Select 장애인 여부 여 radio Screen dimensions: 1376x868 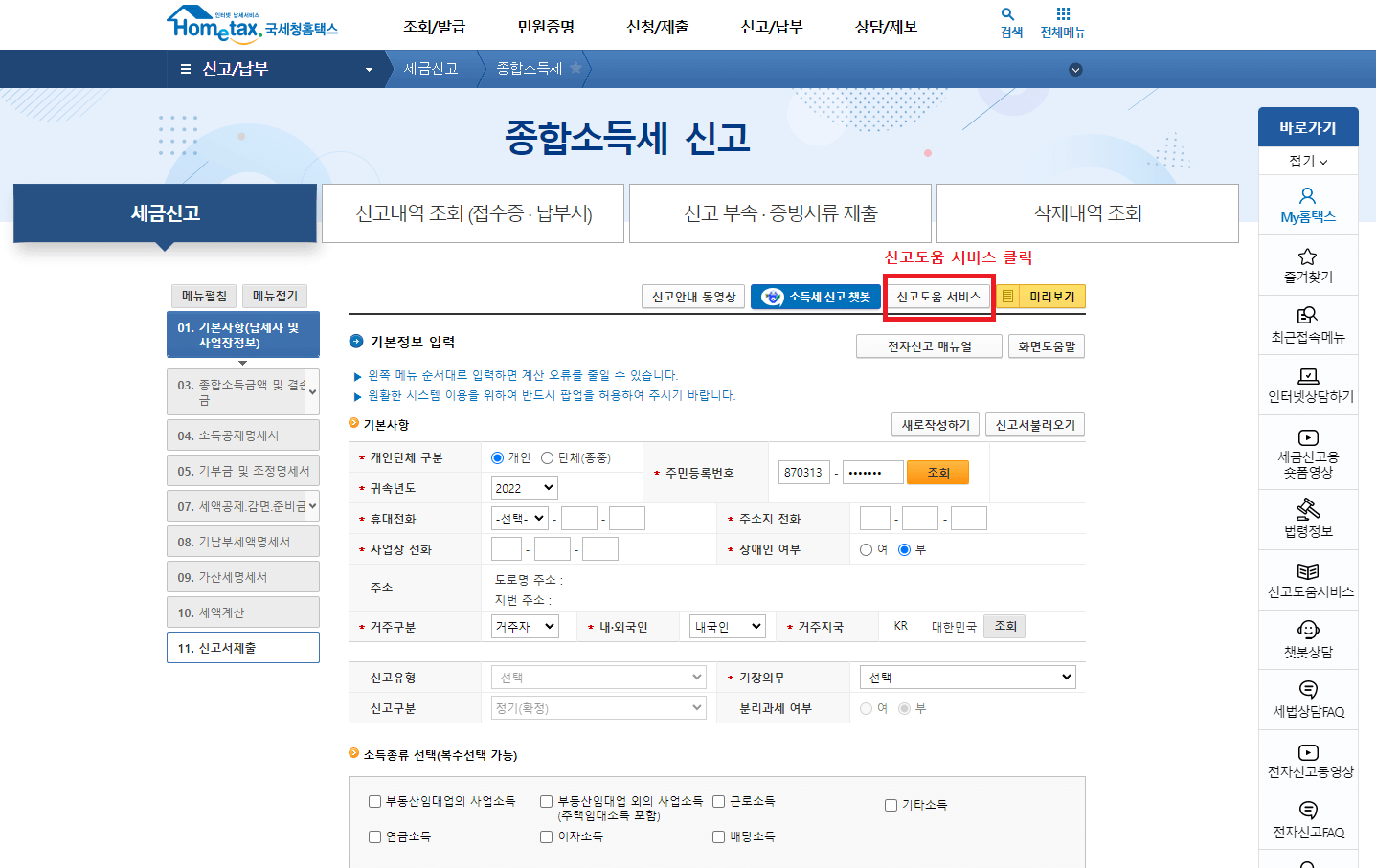866,549
